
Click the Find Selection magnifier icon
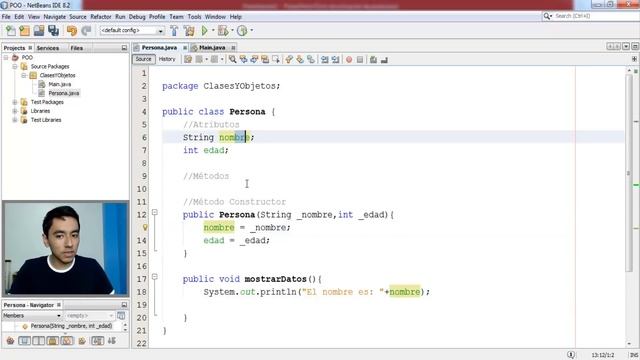pyautogui.click(x=233, y=60)
